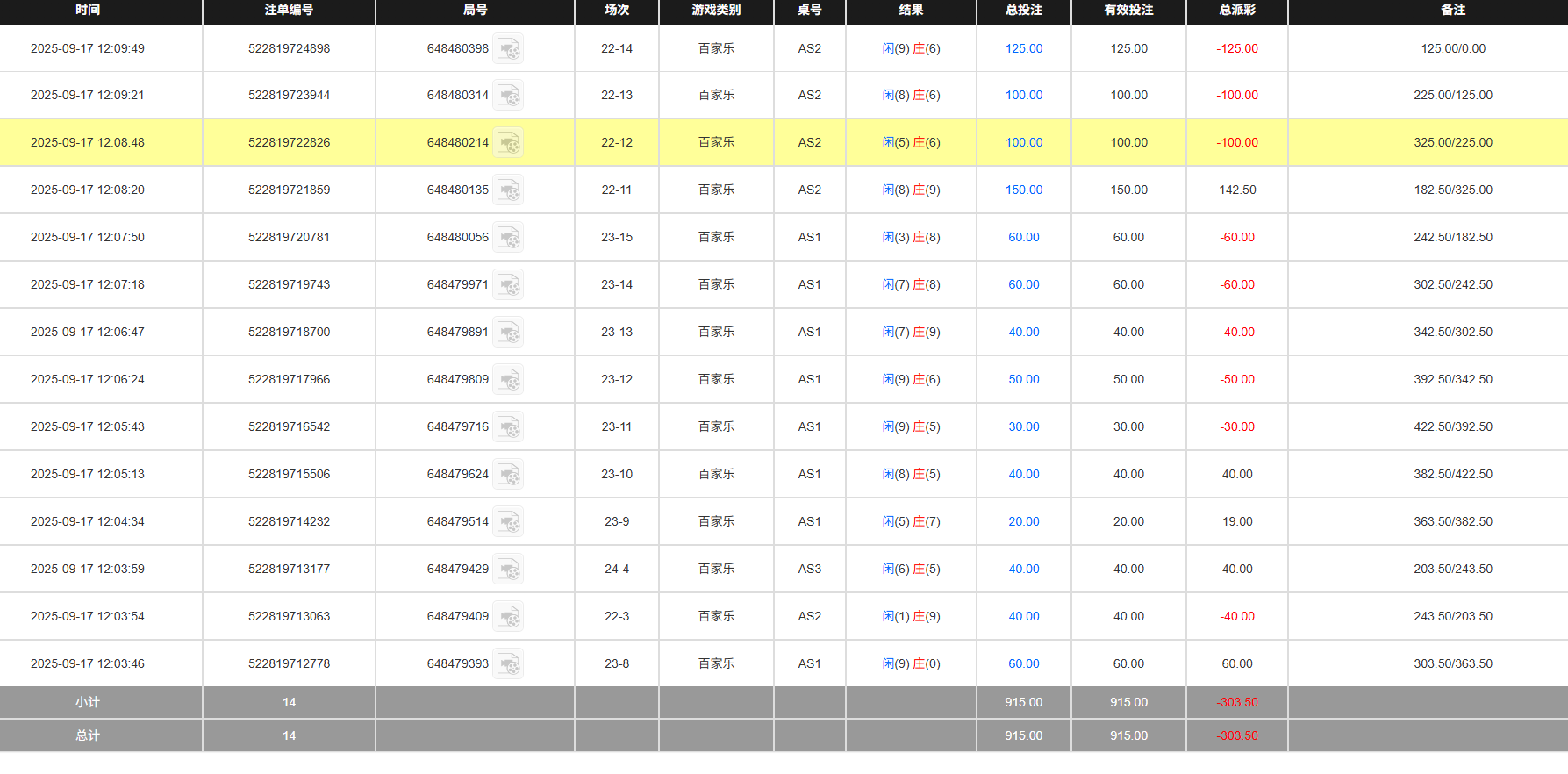Click the 备注 column header
This screenshot has width=1568, height=774.
1452,10
